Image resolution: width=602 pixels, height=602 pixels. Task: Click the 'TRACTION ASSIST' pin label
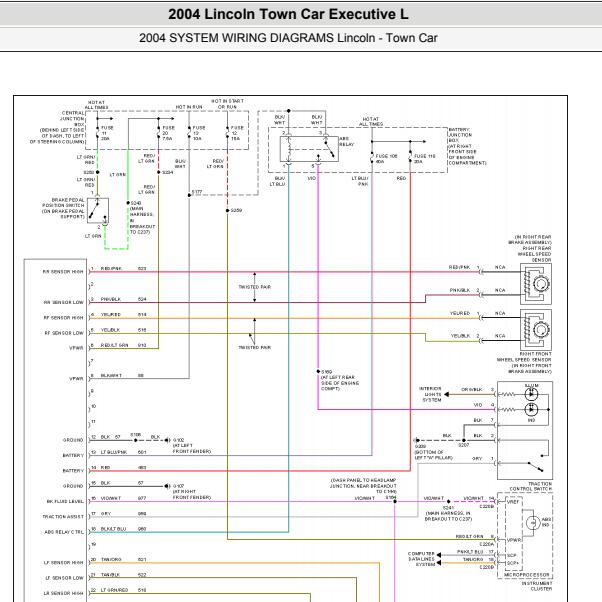(x=63, y=517)
